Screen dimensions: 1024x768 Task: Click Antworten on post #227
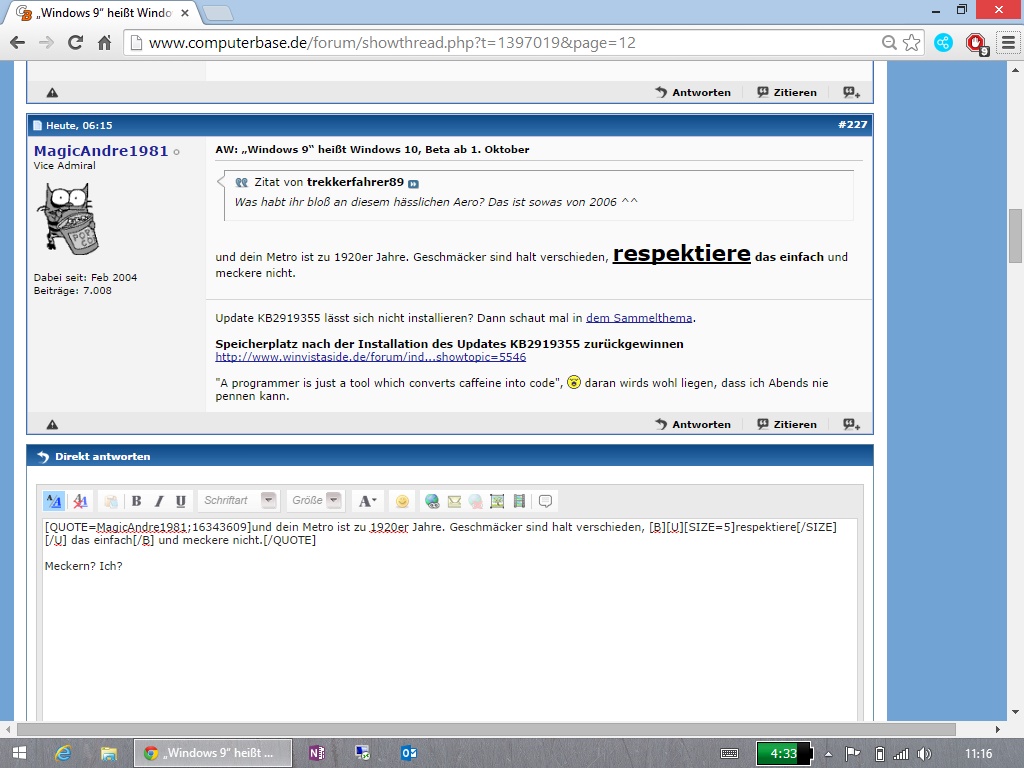693,424
